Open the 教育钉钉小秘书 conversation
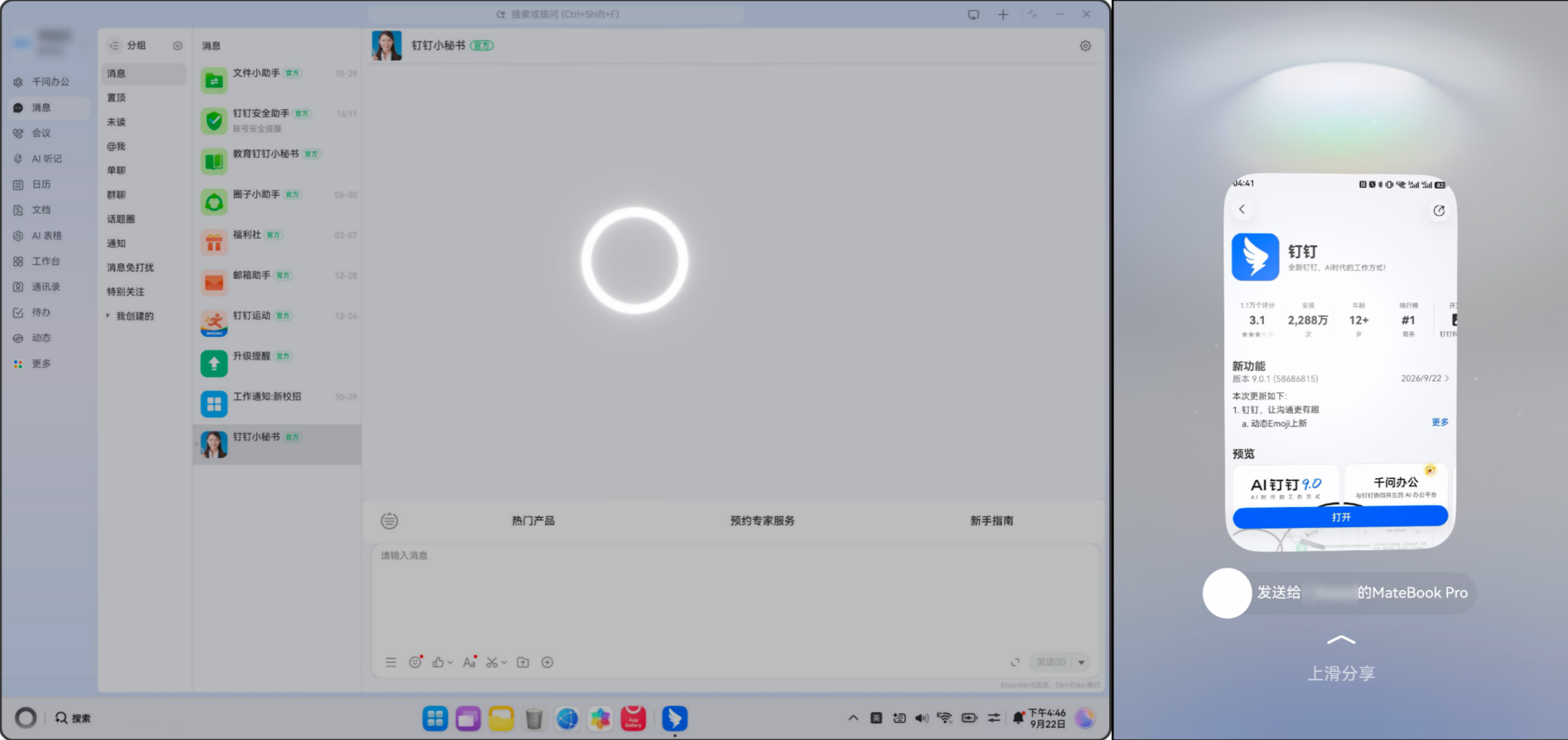The height and width of the screenshot is (740, 1568). [277, 161]
